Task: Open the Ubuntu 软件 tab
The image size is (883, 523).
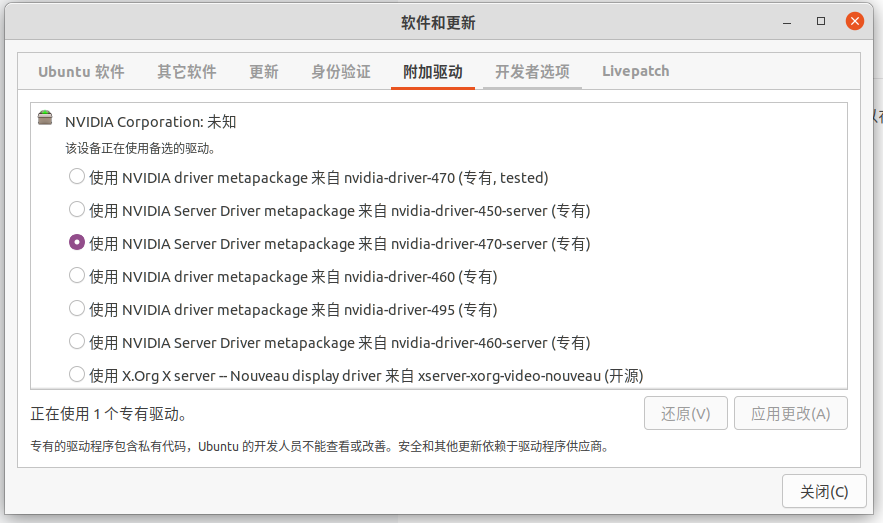Action: click(x=81, y=71)
